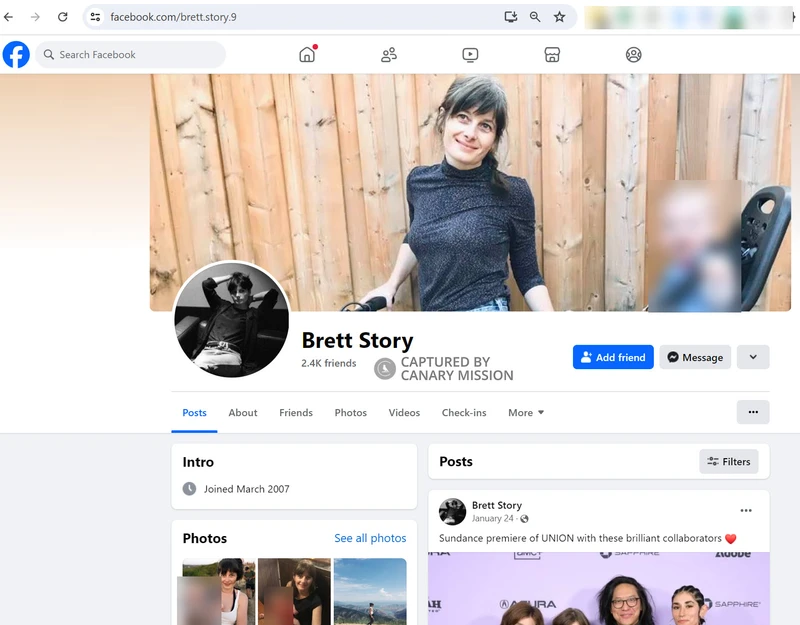Click the January 24 post timestamp
This screenshot has height=625, width=800.
(492, 518)
